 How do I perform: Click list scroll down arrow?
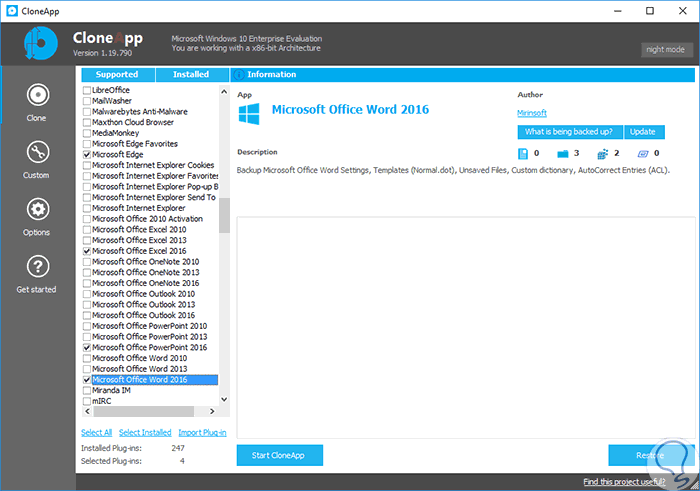[224, 399]
